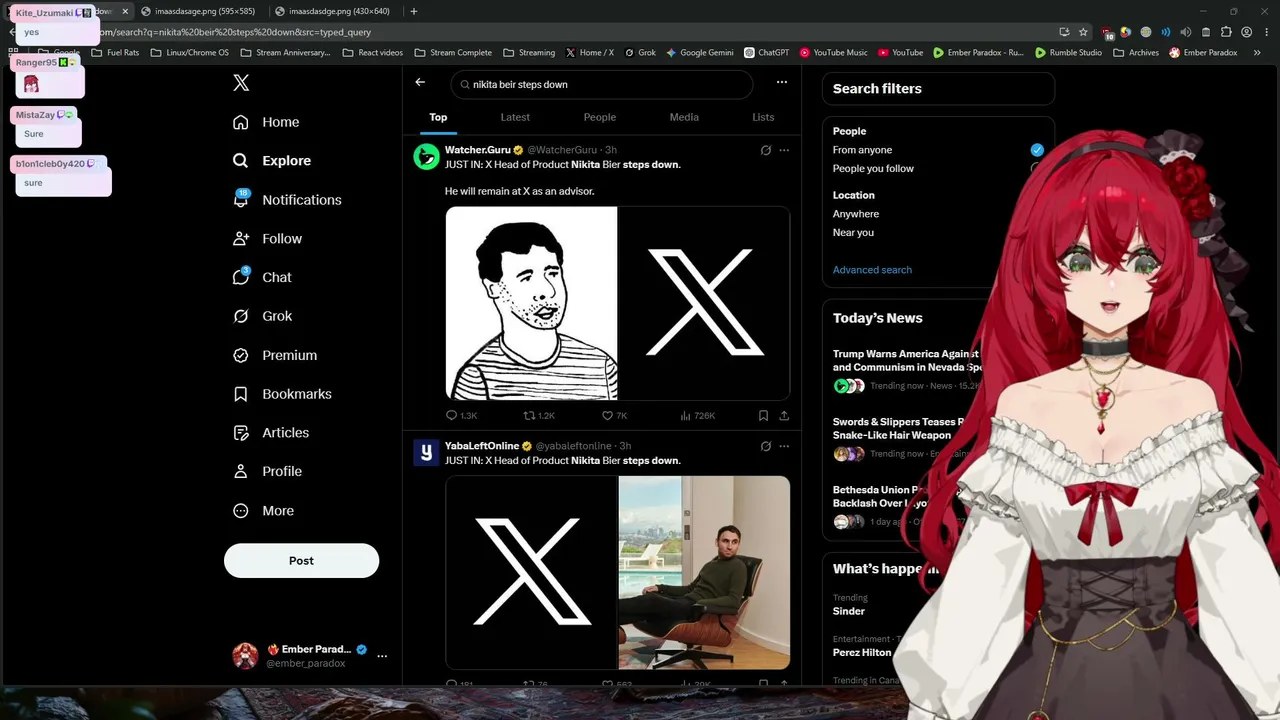Viewport: 1280px width, 720px height.
Task: Open more options on Watcher.Guru post
Action: [x=784, y=150]
